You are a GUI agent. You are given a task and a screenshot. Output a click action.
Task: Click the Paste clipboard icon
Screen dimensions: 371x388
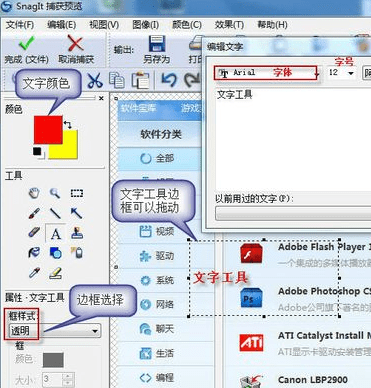[140, 81]
